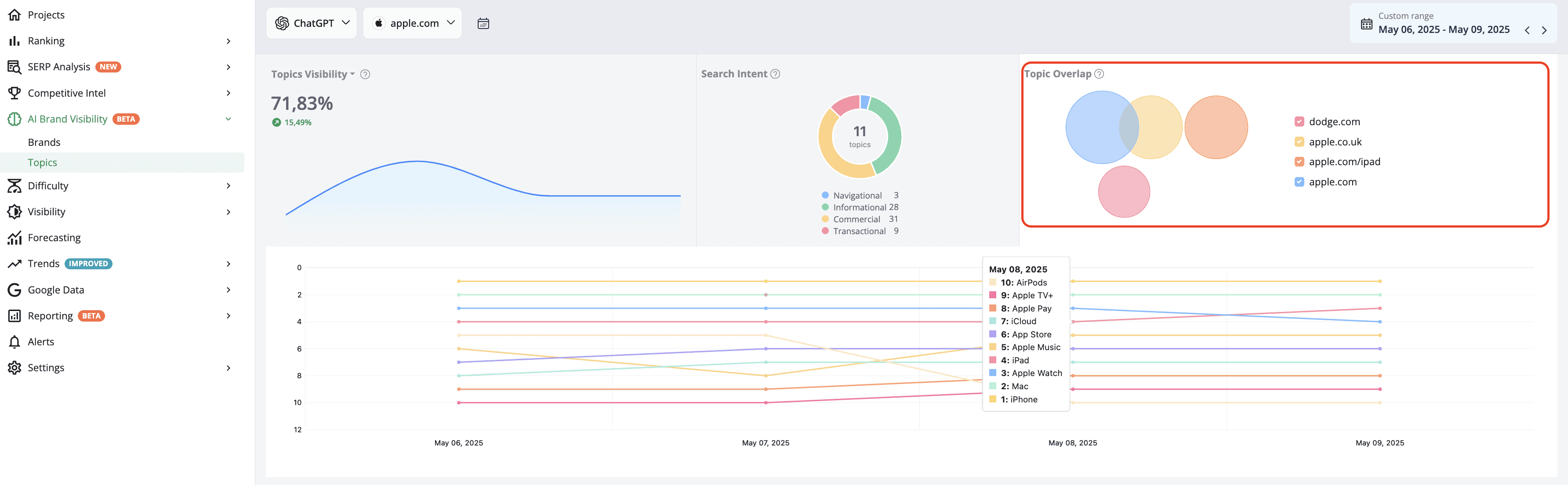
Task: Go to next date range arrow
Action: click(1544, 30)
